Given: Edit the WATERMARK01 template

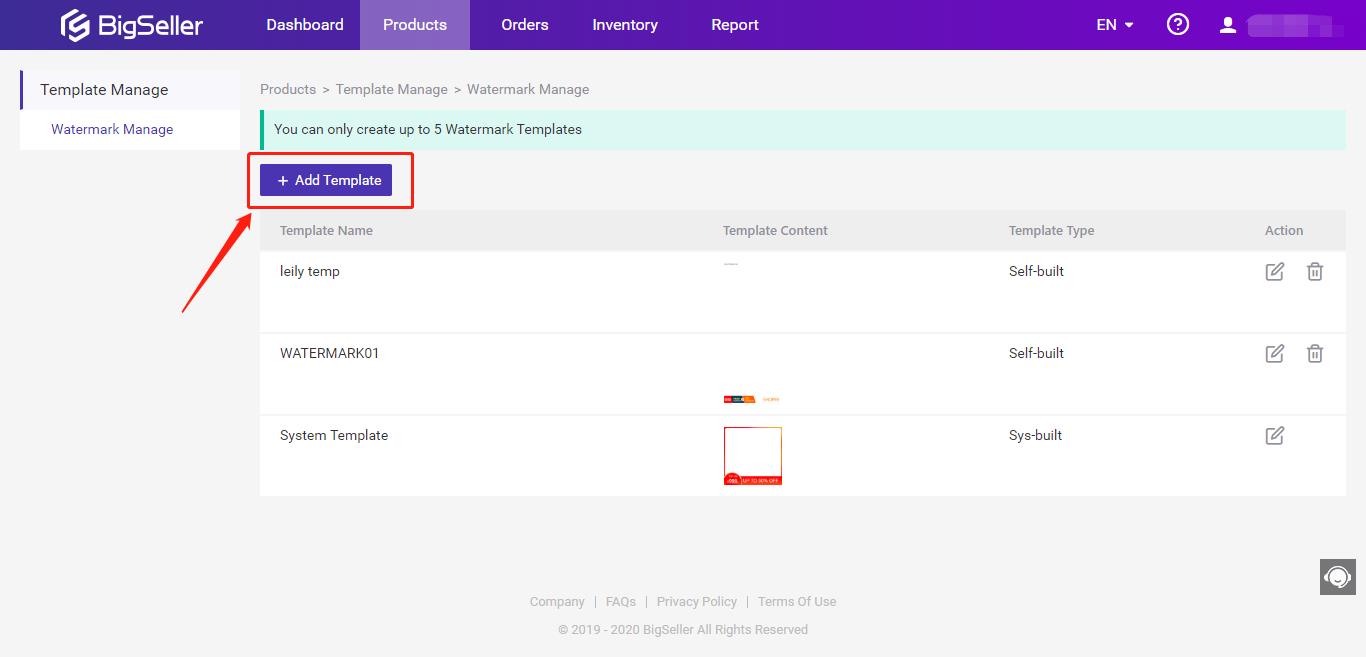Looking at the screenshot, I should click(x=1274, y=353).
